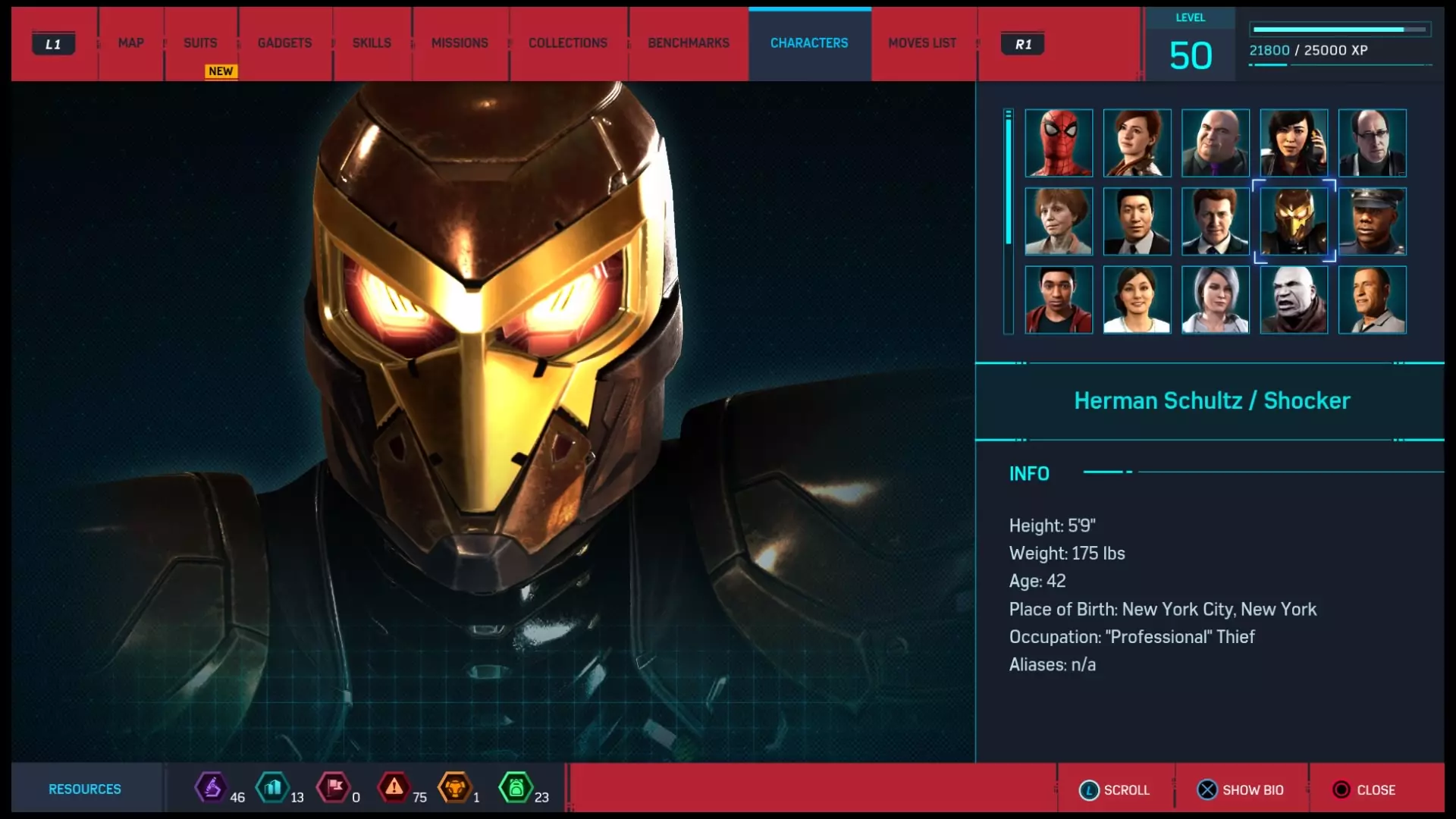Image resolution: width=1456 pixels, height=819 pixels.
Task: Click the red crime token warning icon
Action: (x=394, y=787)
